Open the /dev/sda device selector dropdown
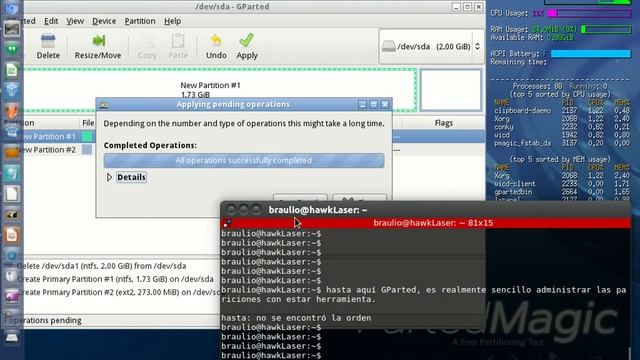640x360 pixels. tap(431, 47)
